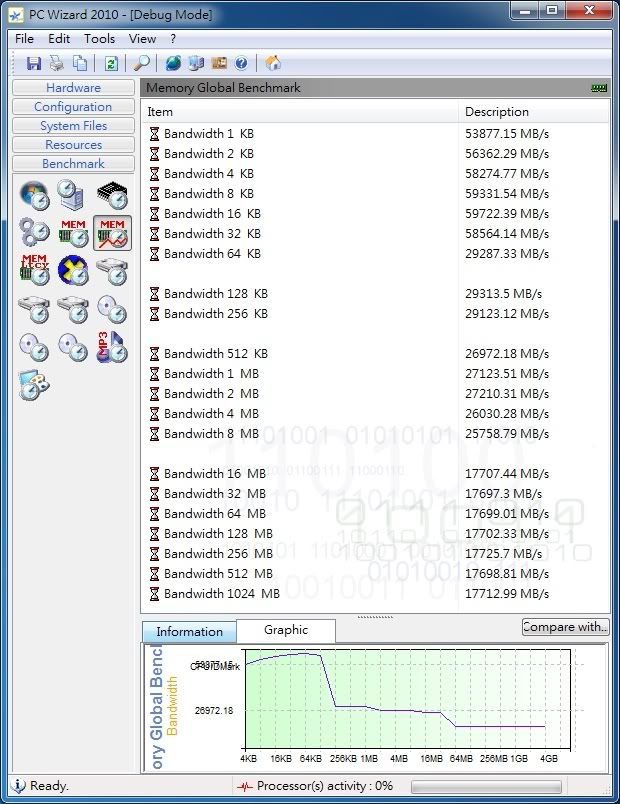Select the Bandwidth 1024 MB row

click(375, 594)
